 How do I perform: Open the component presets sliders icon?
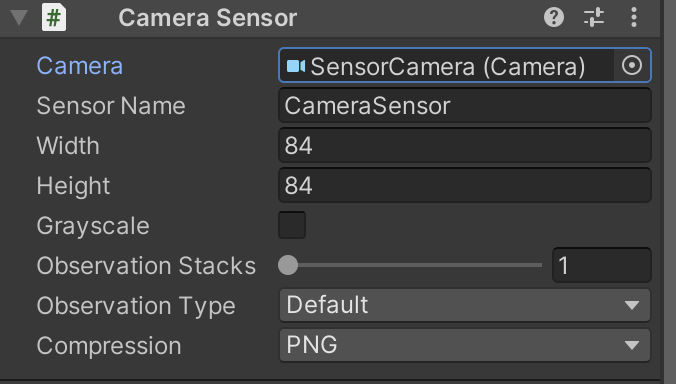pos(594,18)
